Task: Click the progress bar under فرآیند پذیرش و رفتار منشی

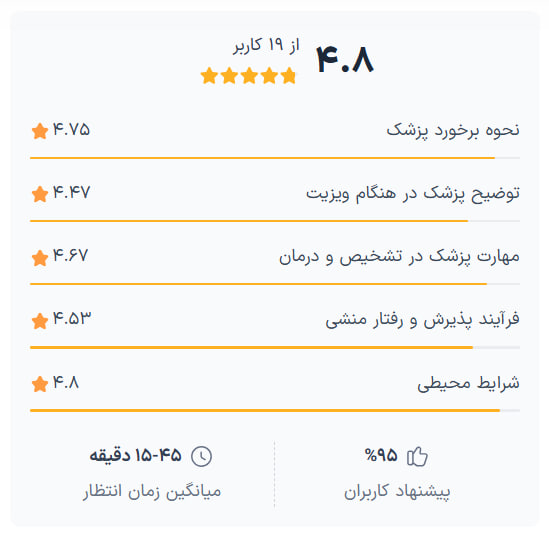Action: (275, 347)
